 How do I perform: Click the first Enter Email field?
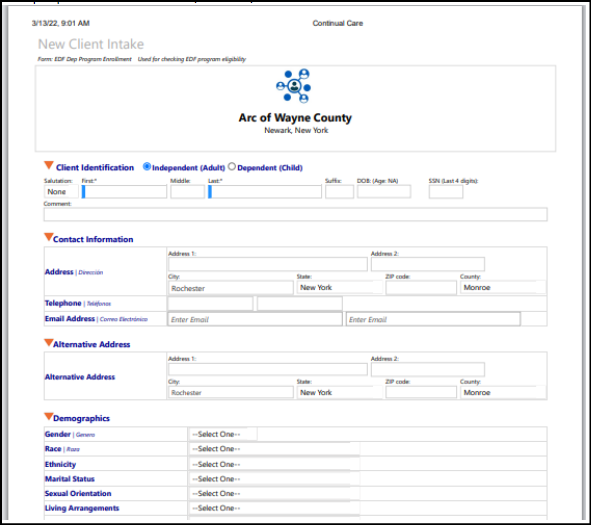[x=255, y=319]
